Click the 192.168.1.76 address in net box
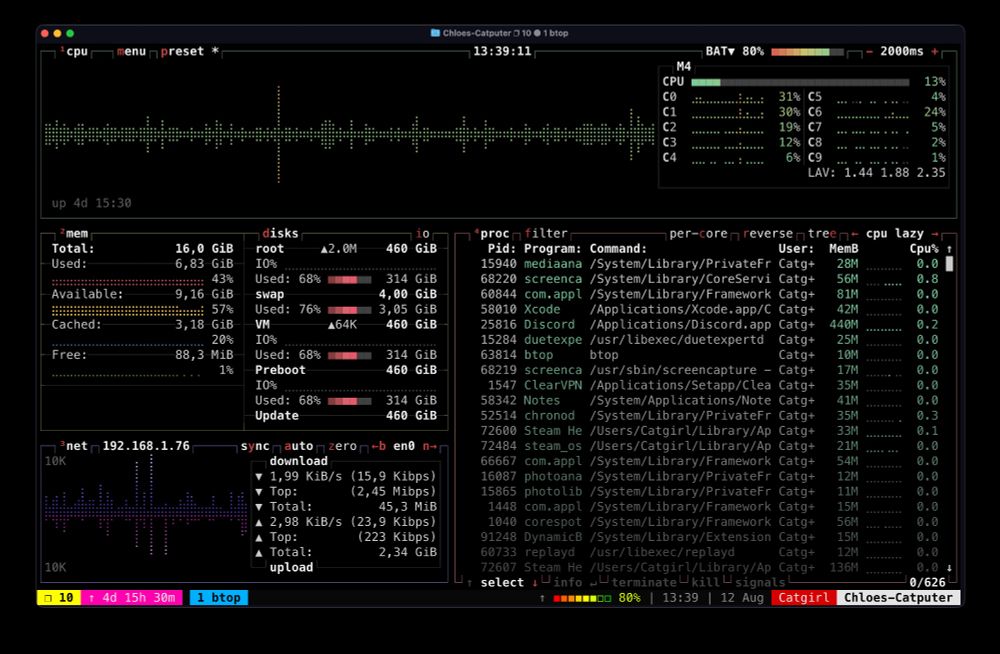The height and width of the screenshot is (654, 1000). [146, 446]
